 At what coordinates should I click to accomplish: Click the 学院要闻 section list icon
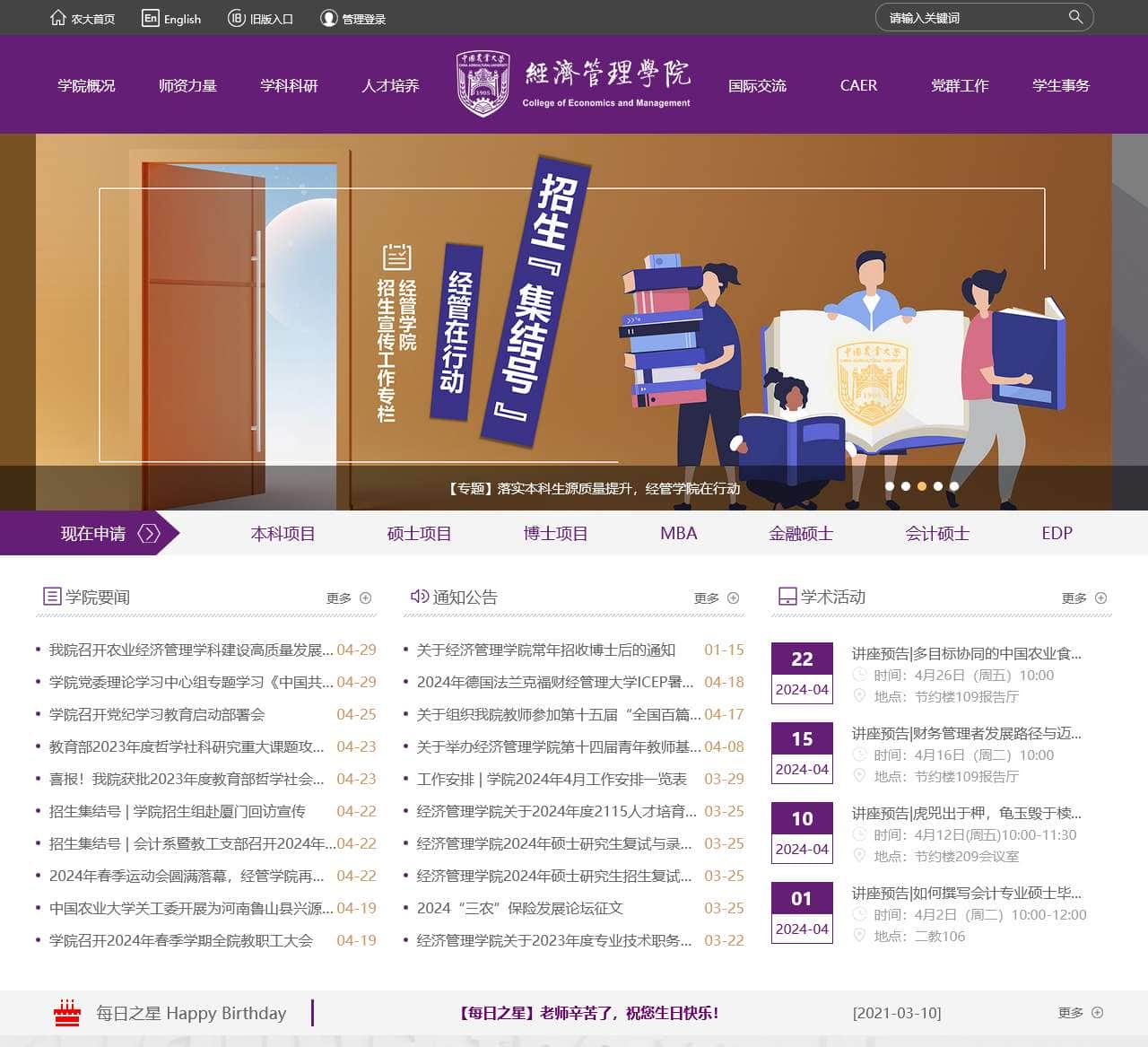tap(52, 597)
